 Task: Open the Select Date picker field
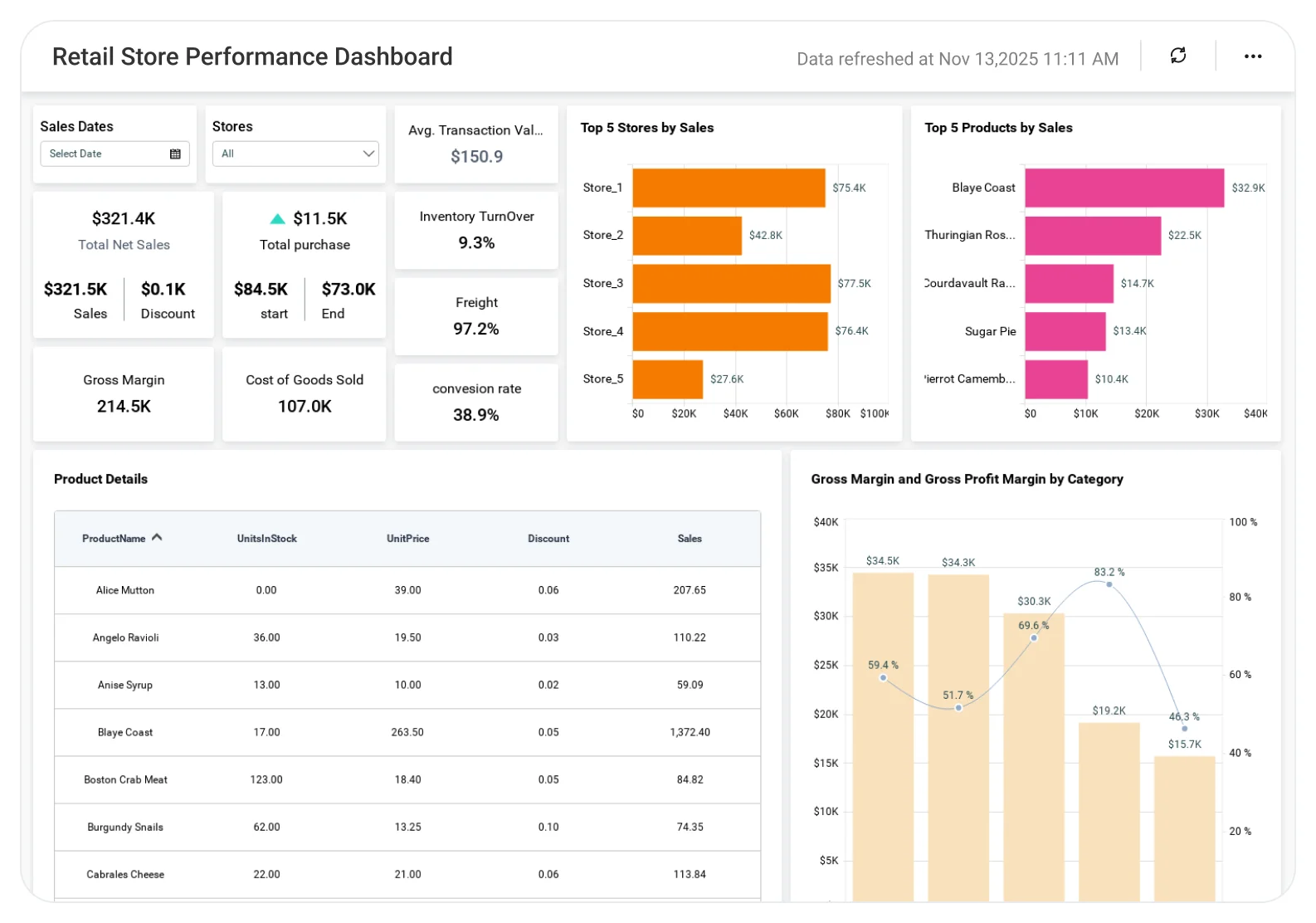point(106,154)
